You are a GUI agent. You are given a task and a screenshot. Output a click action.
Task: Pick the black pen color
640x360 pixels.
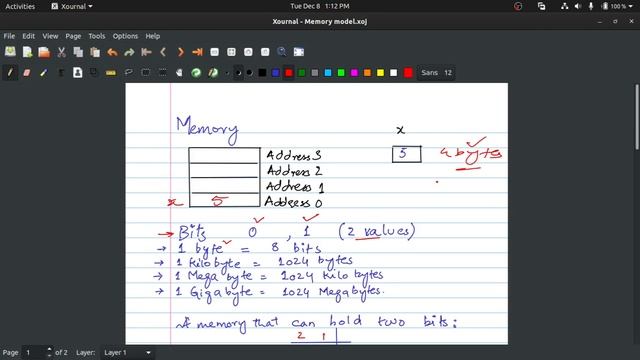[x=262, y=73]
